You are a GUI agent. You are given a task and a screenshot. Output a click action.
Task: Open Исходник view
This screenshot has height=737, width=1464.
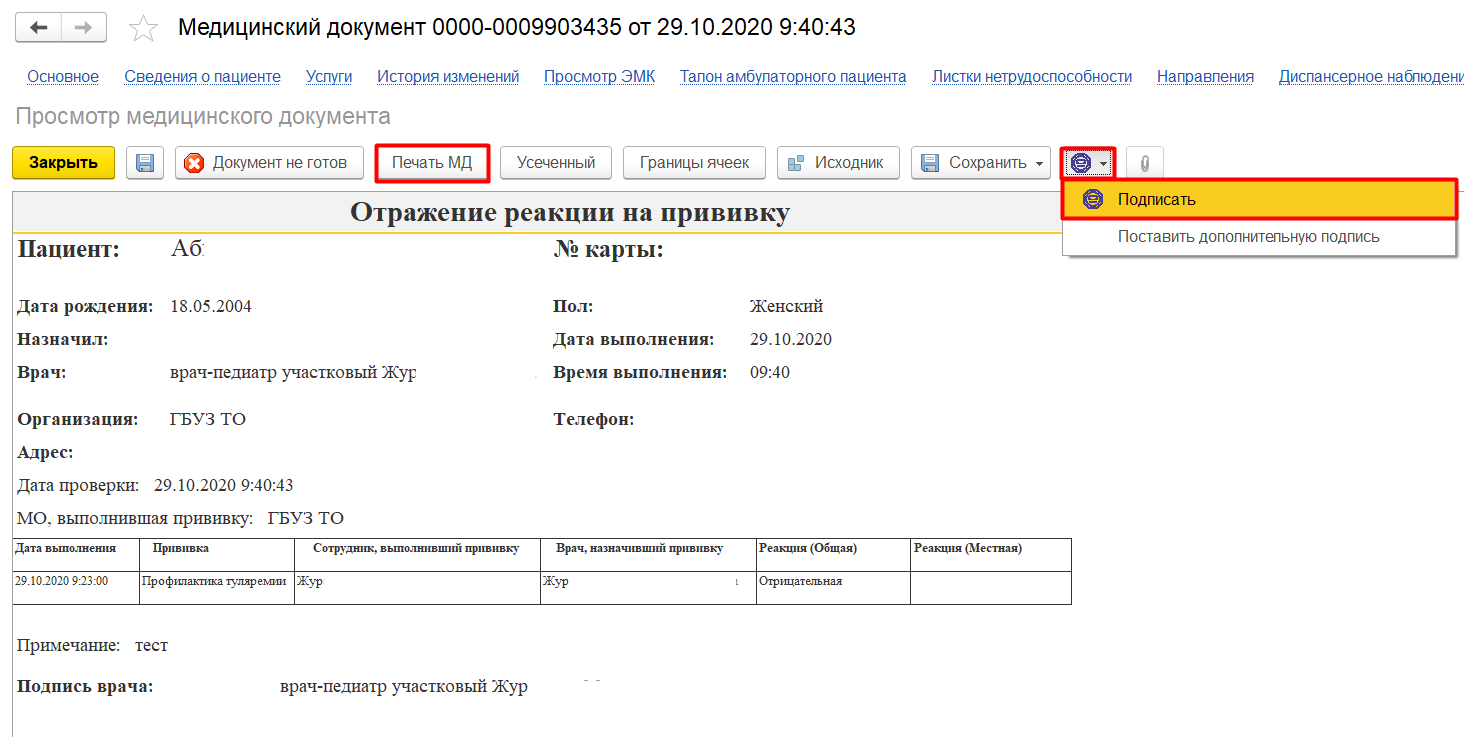[838, 163]
